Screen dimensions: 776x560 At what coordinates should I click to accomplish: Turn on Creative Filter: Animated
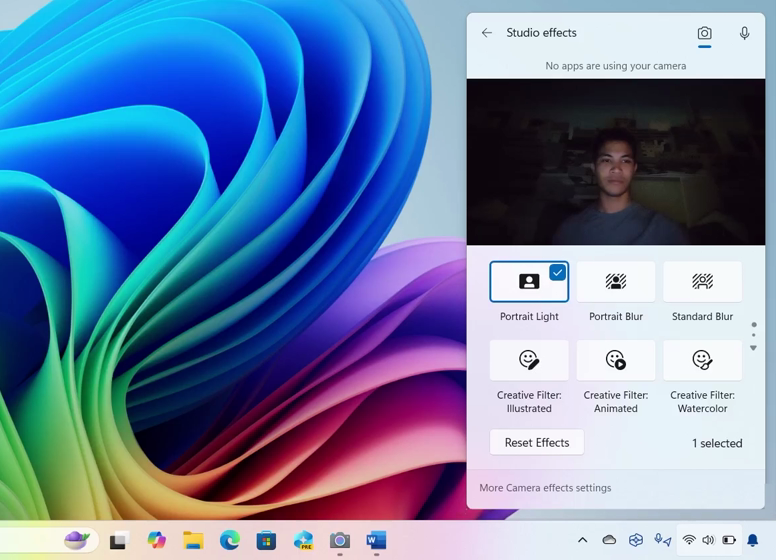click(x=616, y=360)
